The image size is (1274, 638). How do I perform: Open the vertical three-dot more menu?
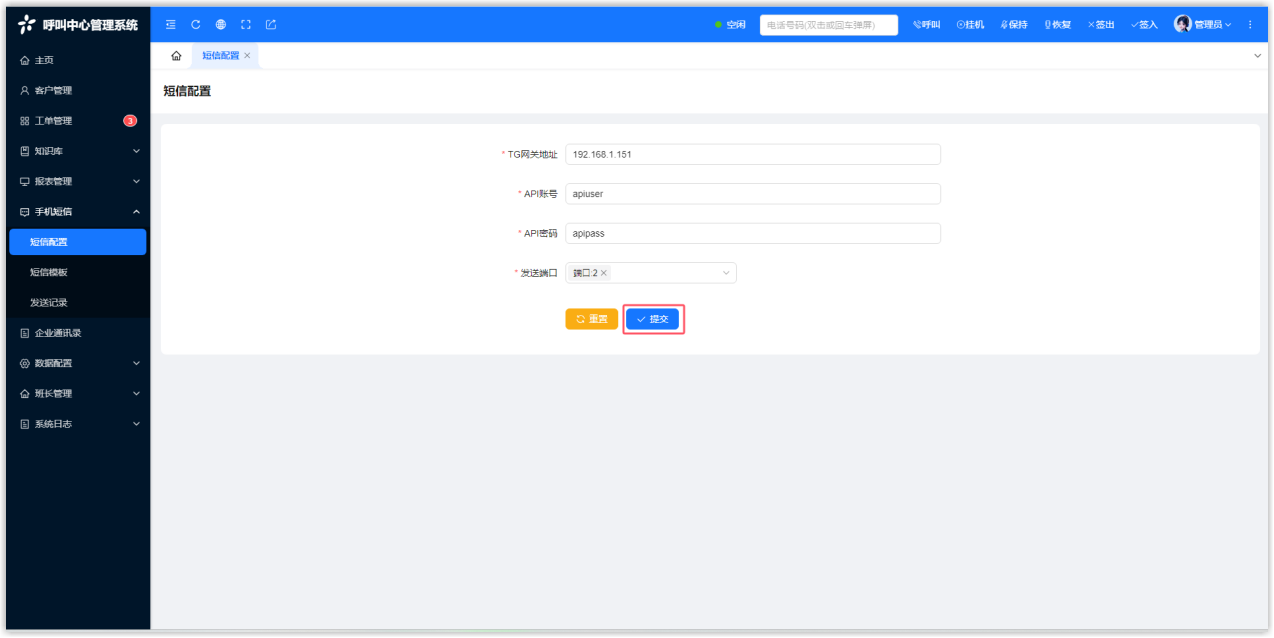coord(1250,25)
